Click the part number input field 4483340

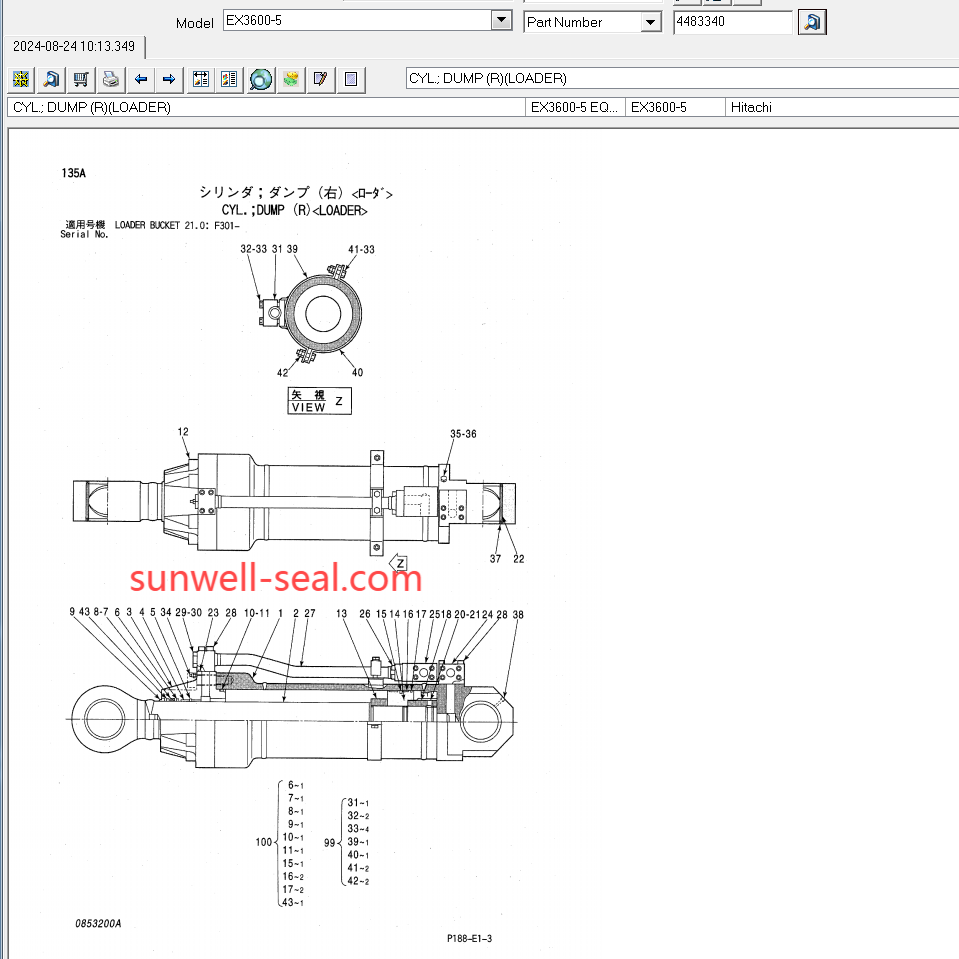[x=732, y=22]
